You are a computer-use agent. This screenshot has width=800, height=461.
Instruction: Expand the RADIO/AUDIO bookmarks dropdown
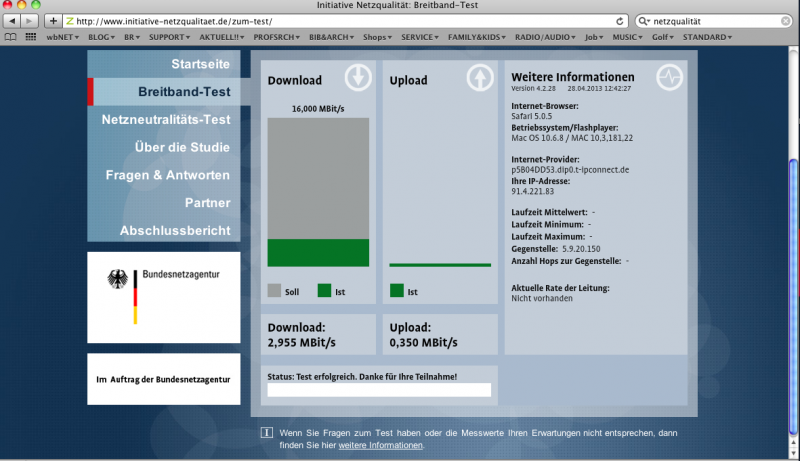tap(545, 37)
